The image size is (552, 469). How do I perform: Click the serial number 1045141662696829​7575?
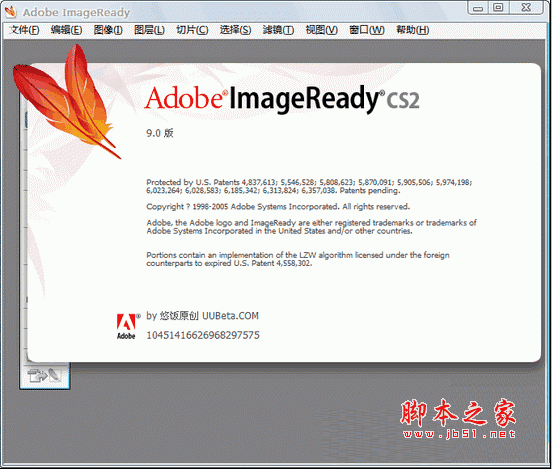(x=203, y=335)
